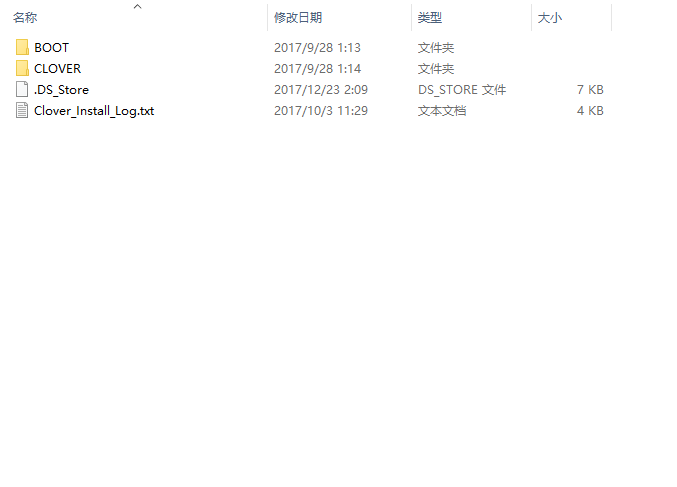Click the CLOVER date 2017/9/28 1:14
Image resolution: width=677 pixels, height=487 pixels.
pos(317,69)
